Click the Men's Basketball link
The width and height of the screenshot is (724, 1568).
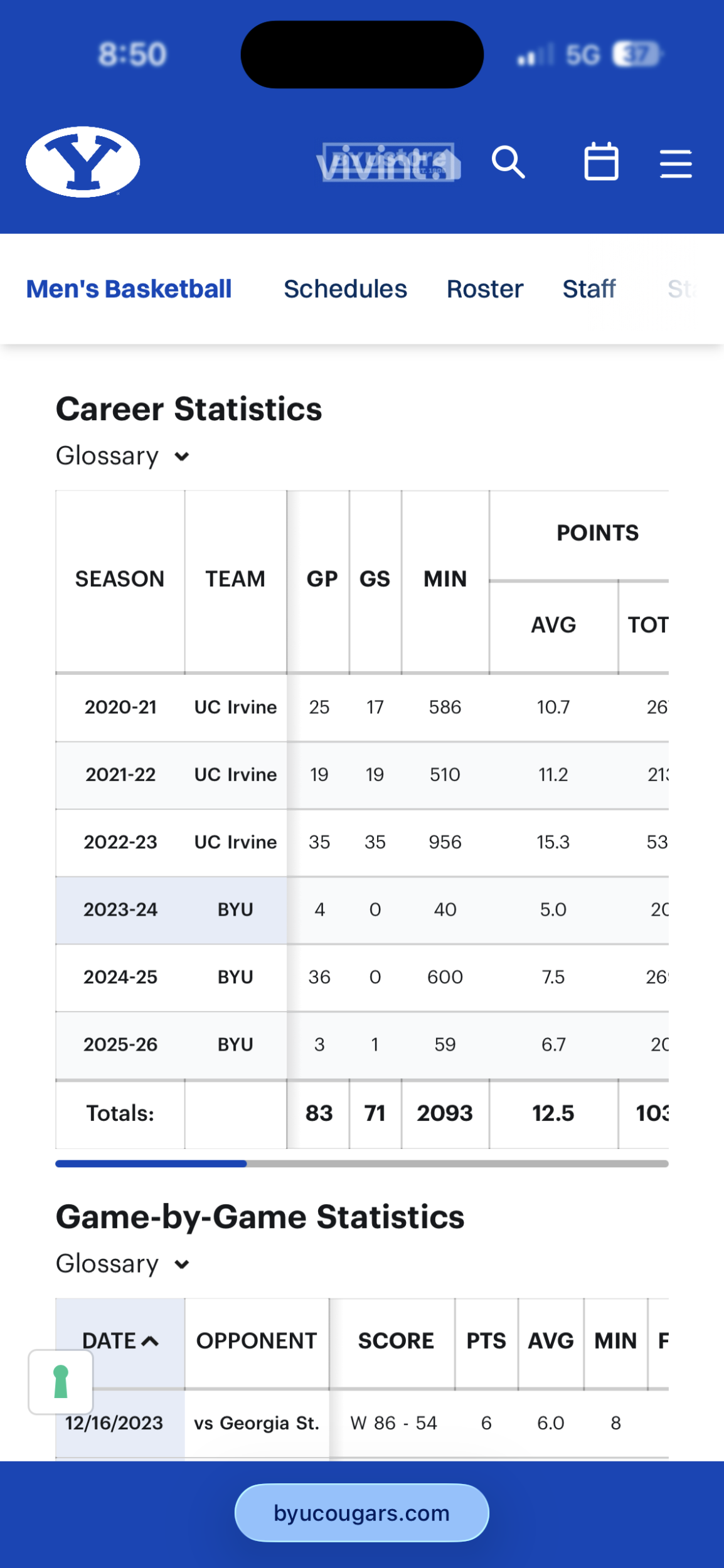click(x=129, y=289)
